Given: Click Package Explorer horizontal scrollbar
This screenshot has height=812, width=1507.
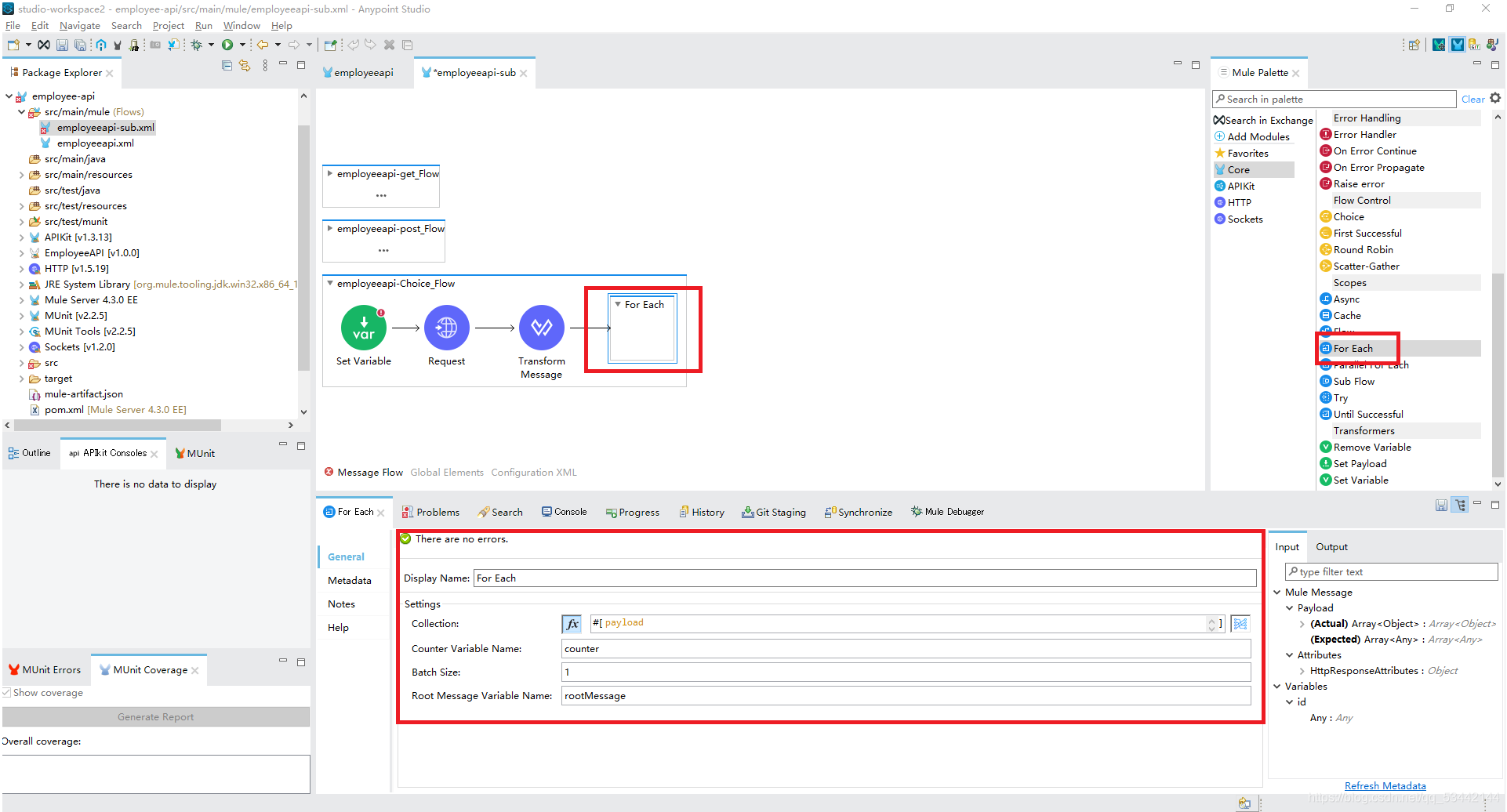Looking at the screenshot, I should (x=118, y=426).
